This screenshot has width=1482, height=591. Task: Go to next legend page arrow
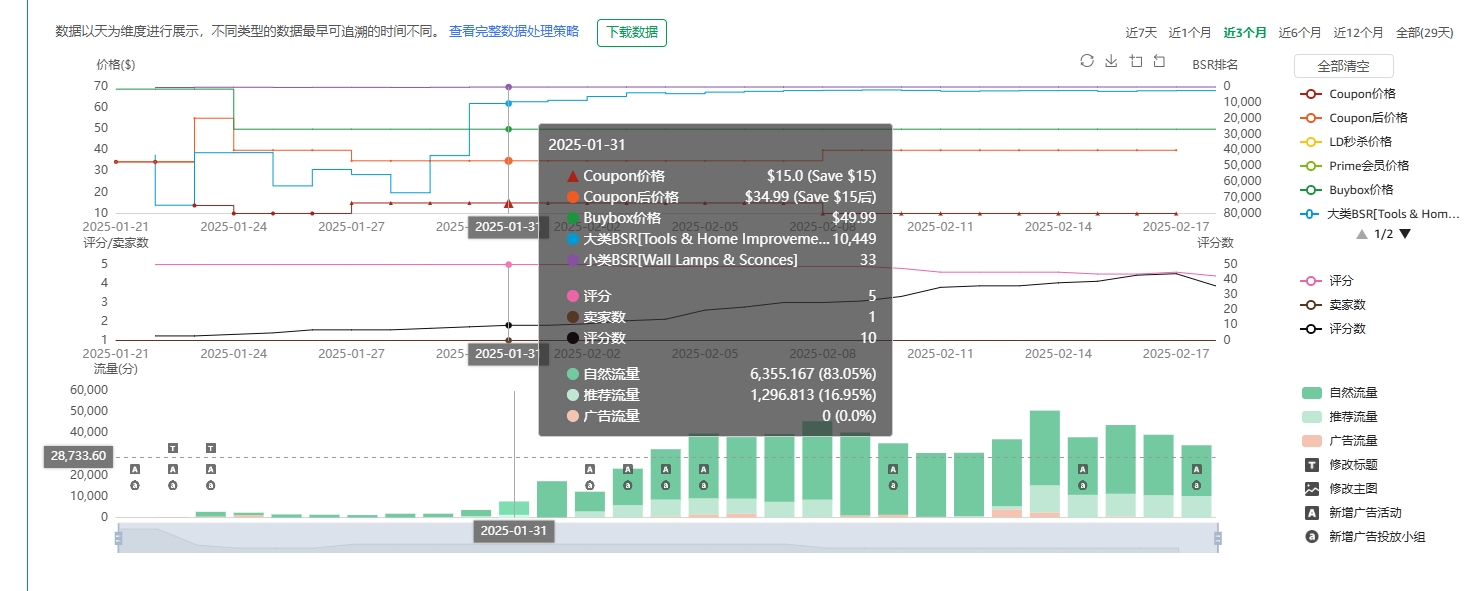pos(1405,234)
